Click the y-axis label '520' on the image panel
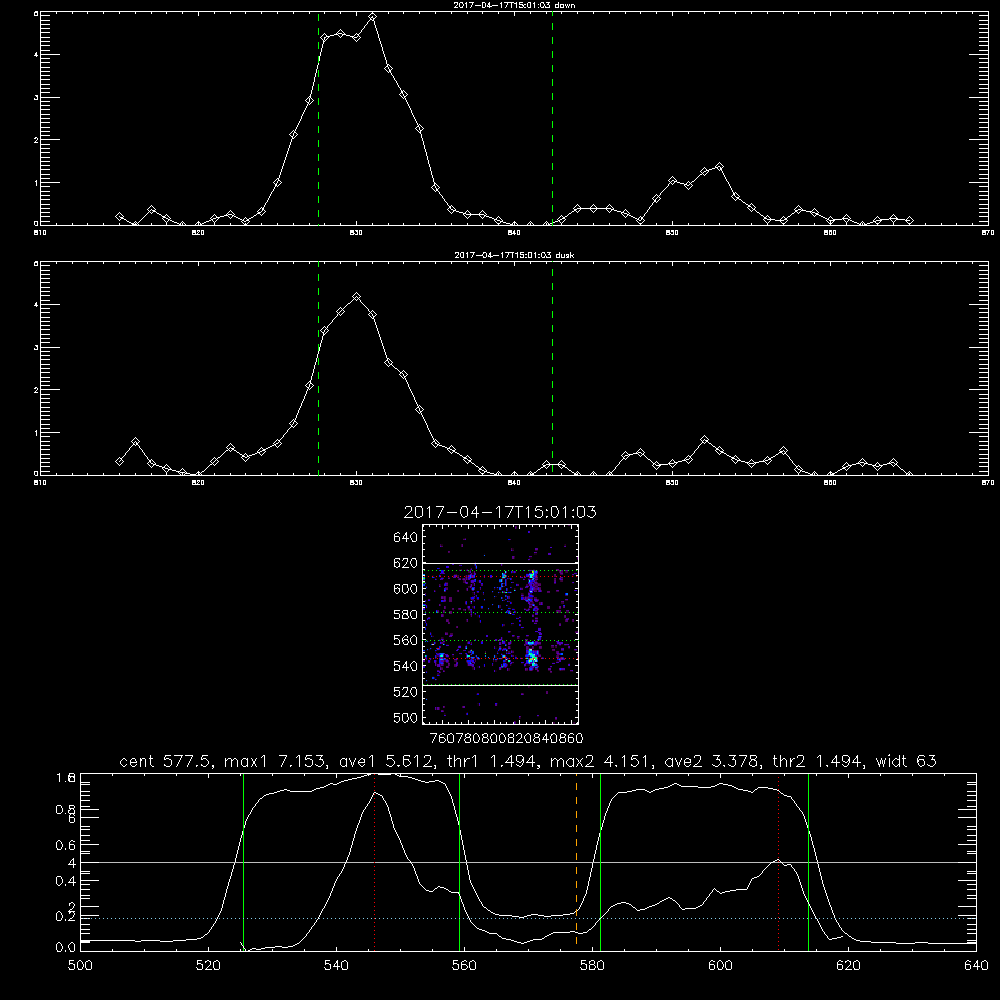The width and height of the screenshot is (1000, 1000). click(405, 692)
